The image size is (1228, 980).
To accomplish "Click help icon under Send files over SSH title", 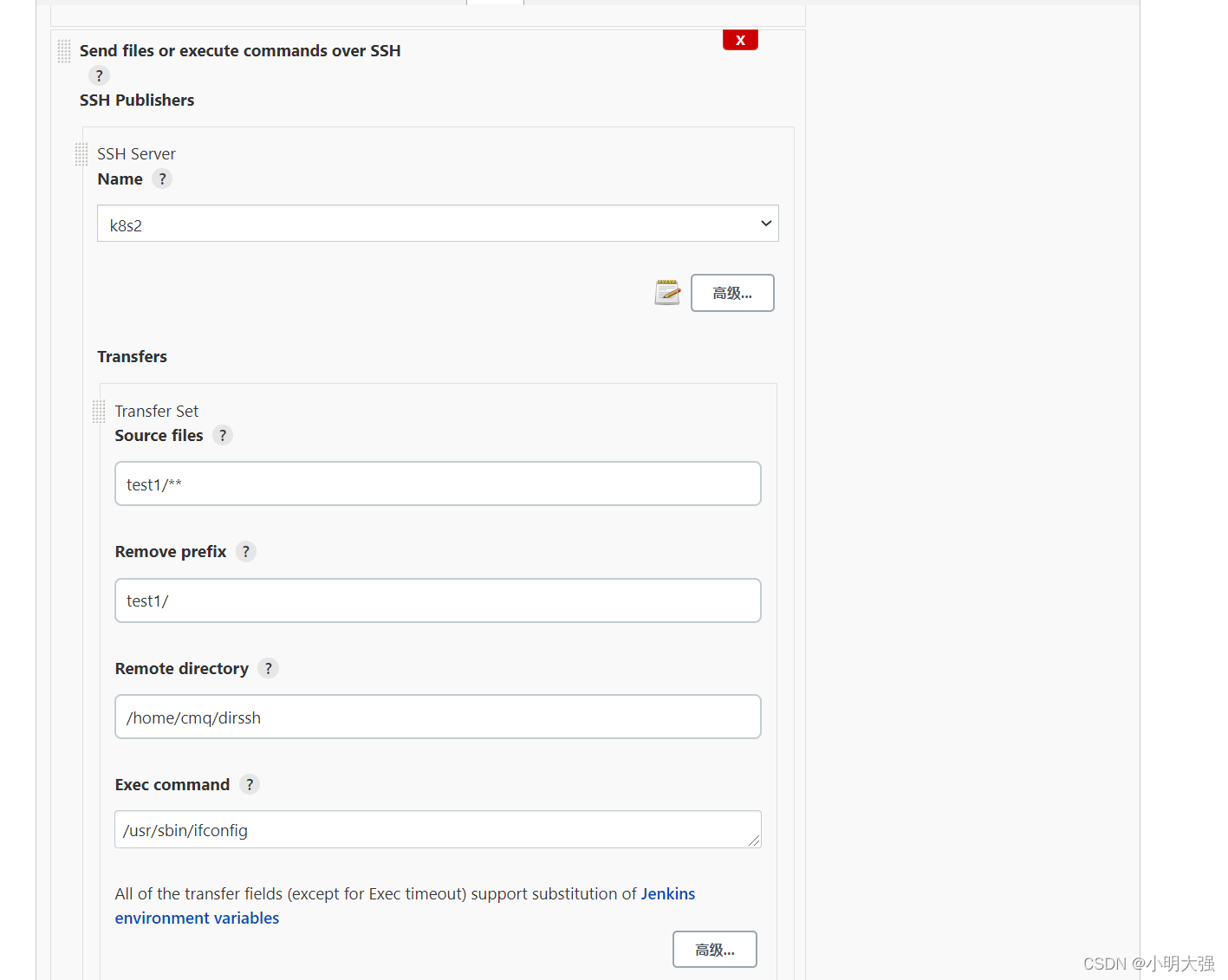I will tap(100, 76).
